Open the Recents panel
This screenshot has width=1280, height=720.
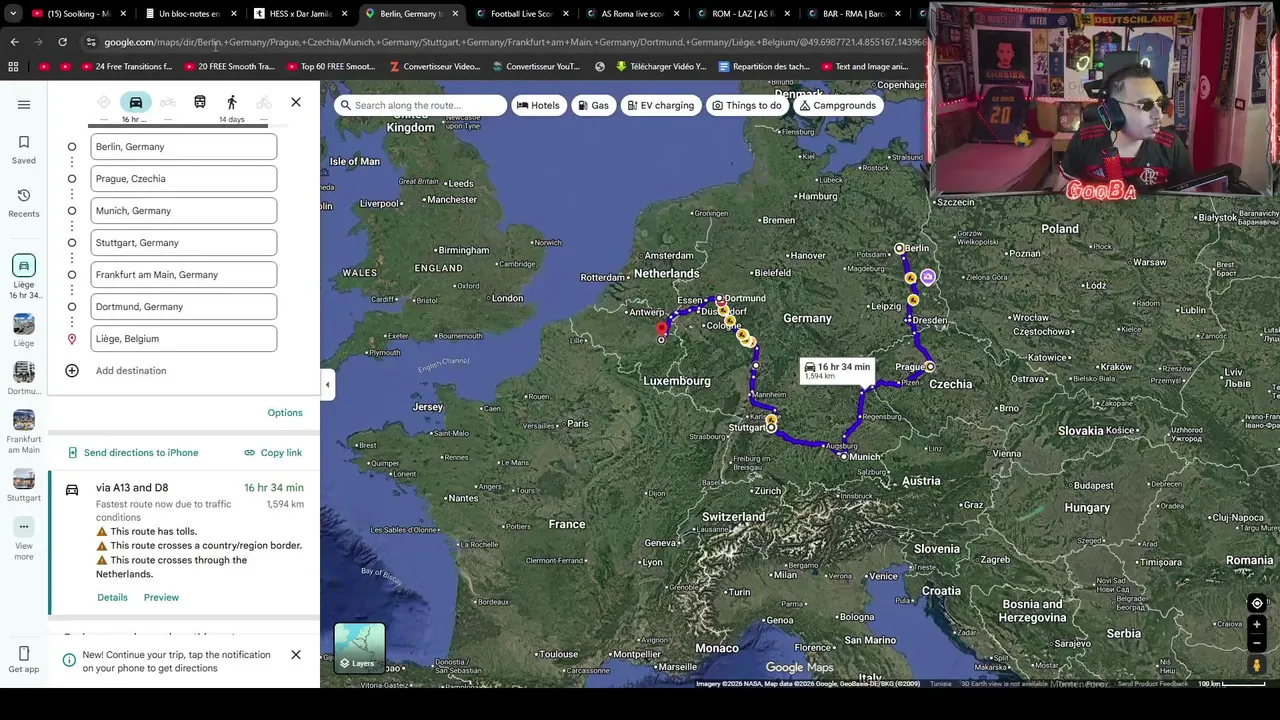tap(24, 202)
